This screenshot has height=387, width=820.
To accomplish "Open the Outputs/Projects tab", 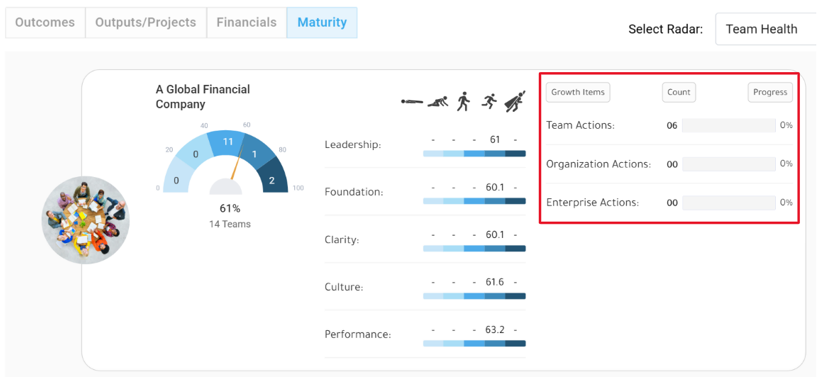I will tap(146, 23).
